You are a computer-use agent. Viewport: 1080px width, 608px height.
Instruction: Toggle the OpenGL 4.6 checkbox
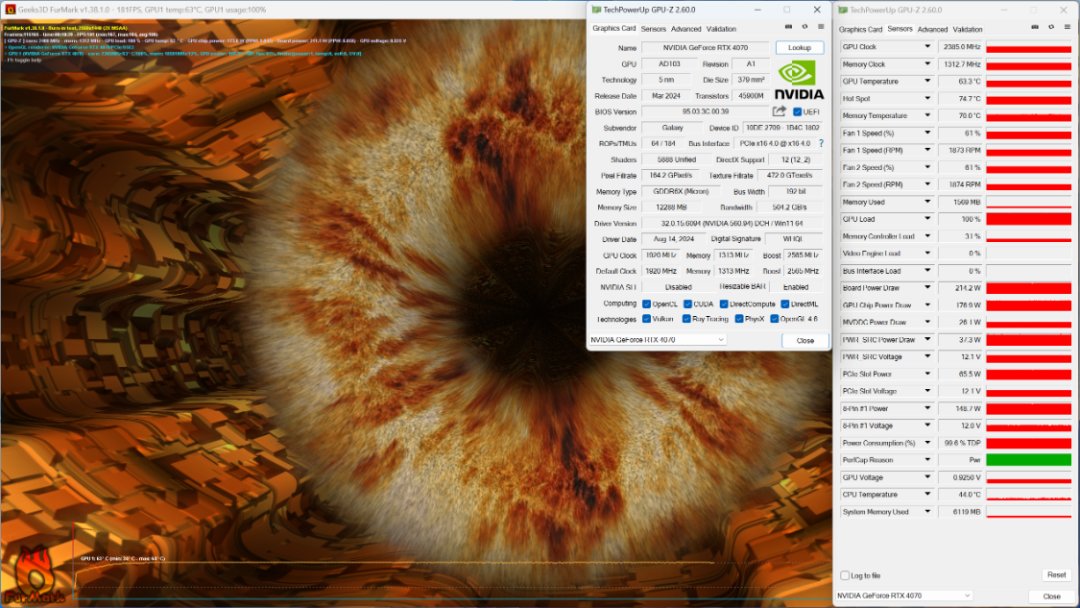pos(774,319)
